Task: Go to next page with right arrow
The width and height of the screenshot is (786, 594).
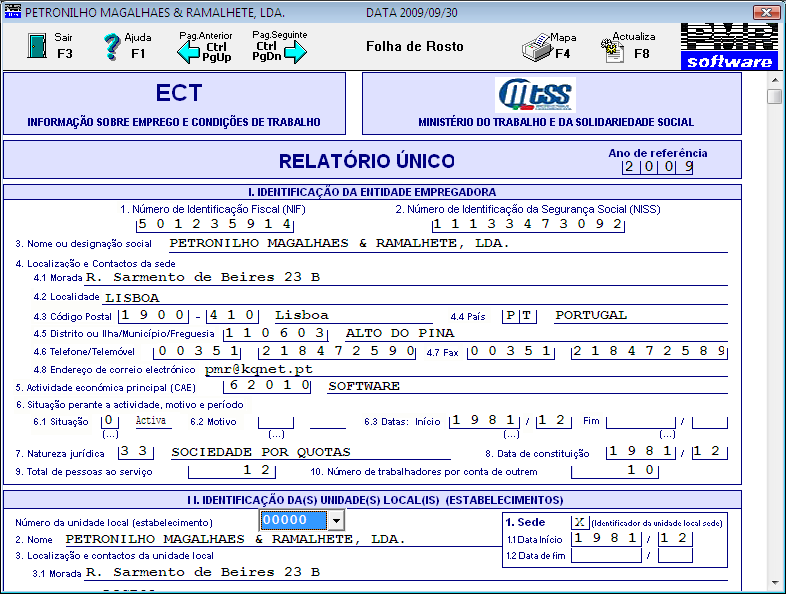Action: coord(295,52)
